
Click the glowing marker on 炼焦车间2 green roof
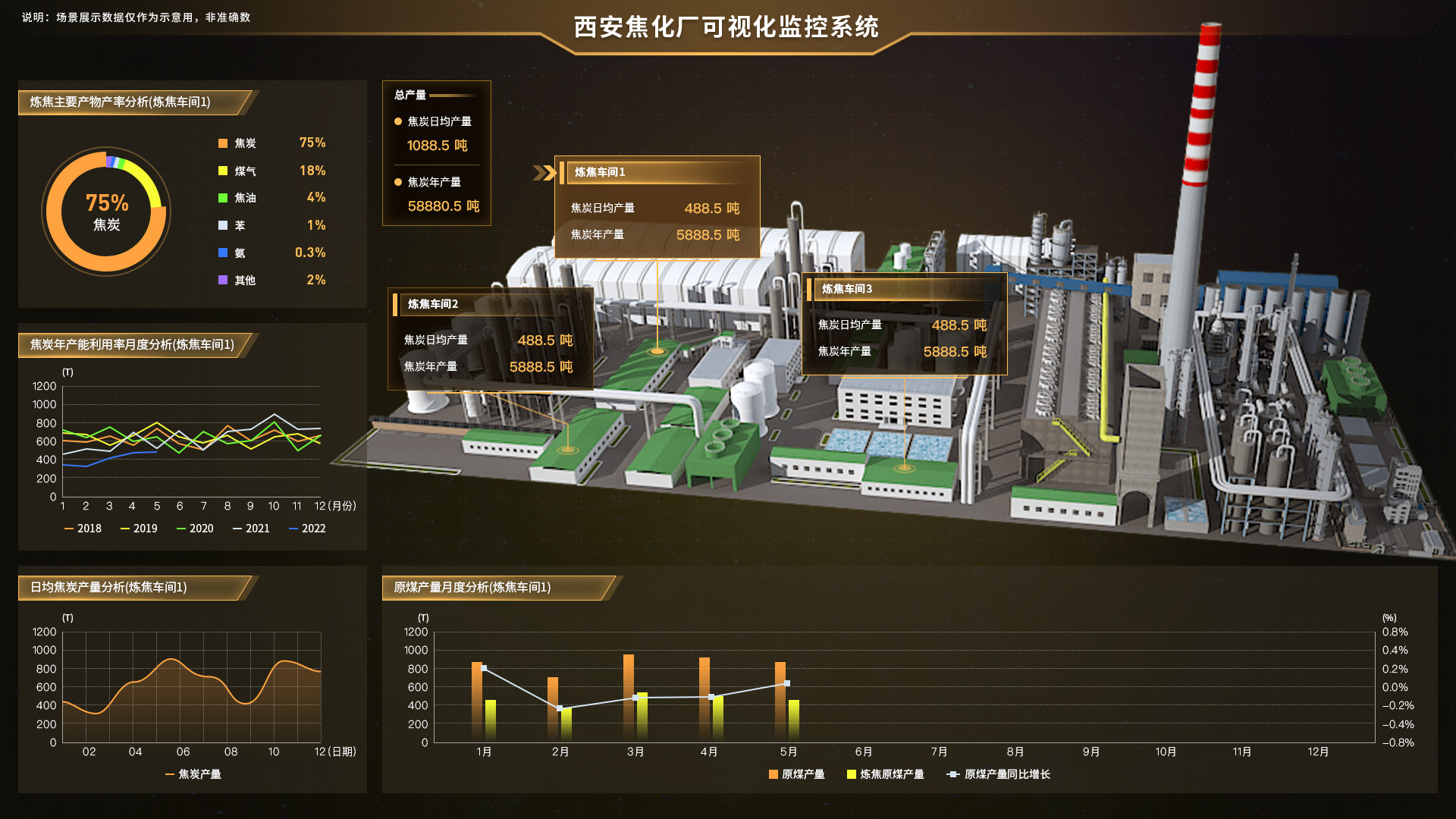[567, 450]
